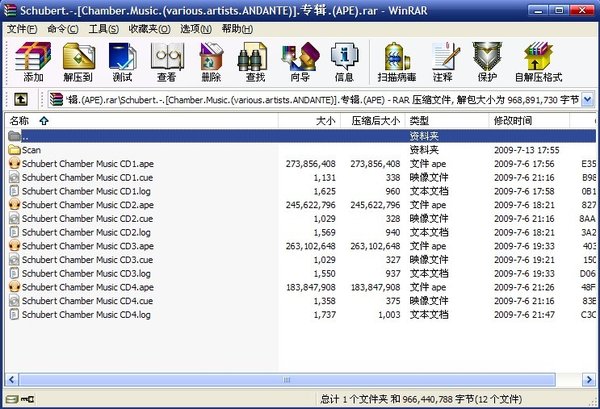
Task: Select Schubert Chamber Music CD4.ape
Action: (88, 287)
